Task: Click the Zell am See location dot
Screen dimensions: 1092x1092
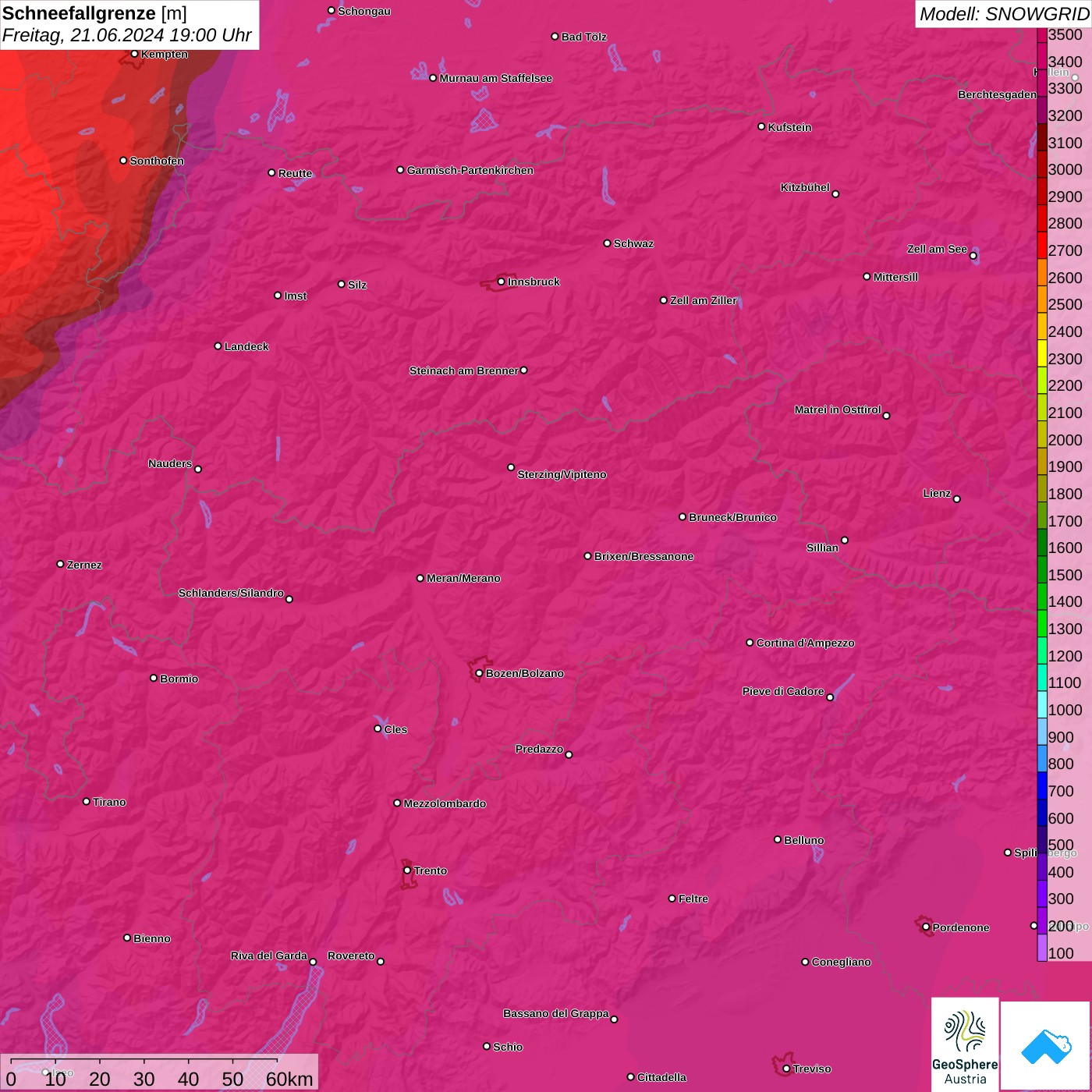Action: point(973,256)
